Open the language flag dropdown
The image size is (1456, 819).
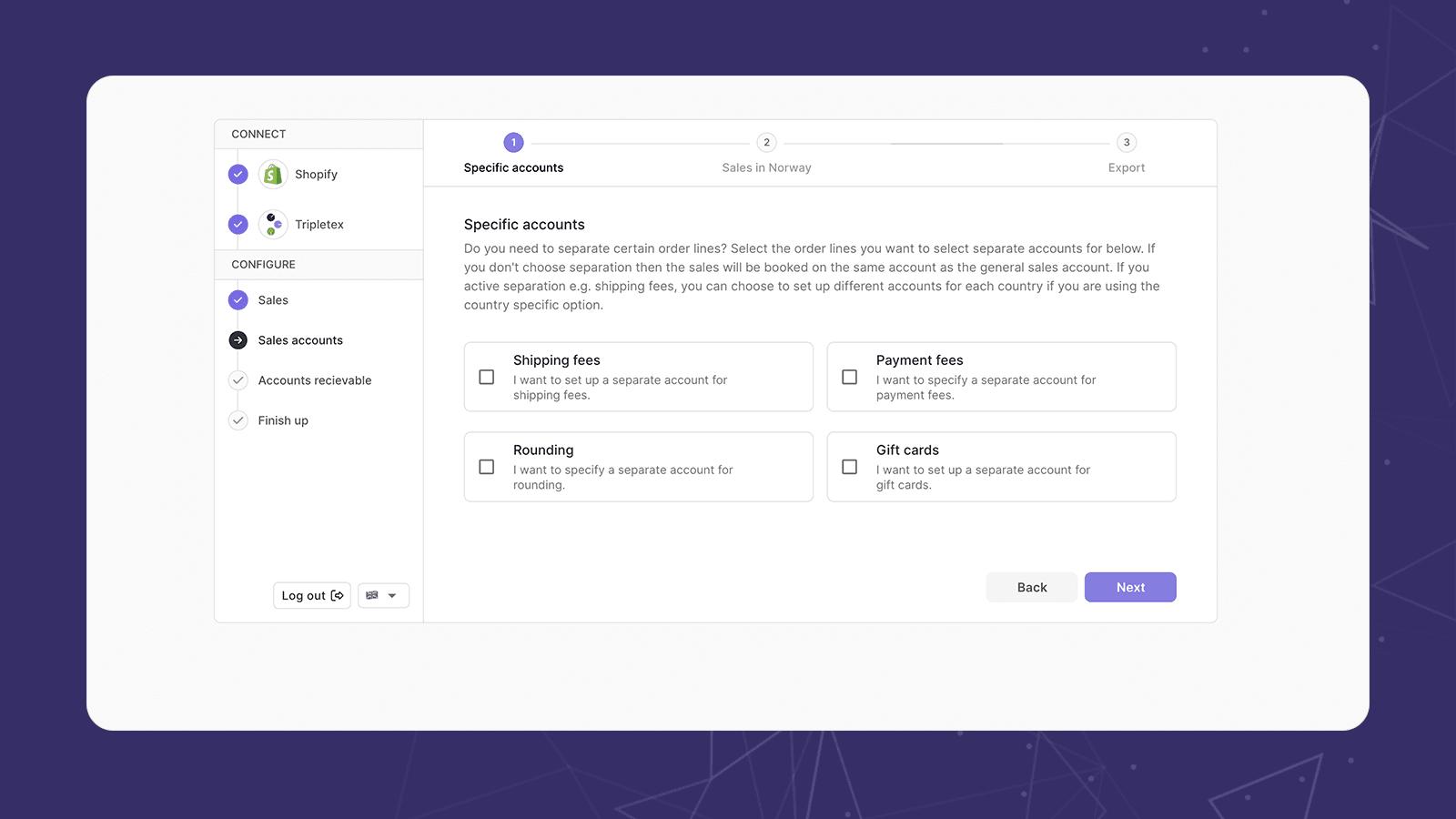pos(383,596)
